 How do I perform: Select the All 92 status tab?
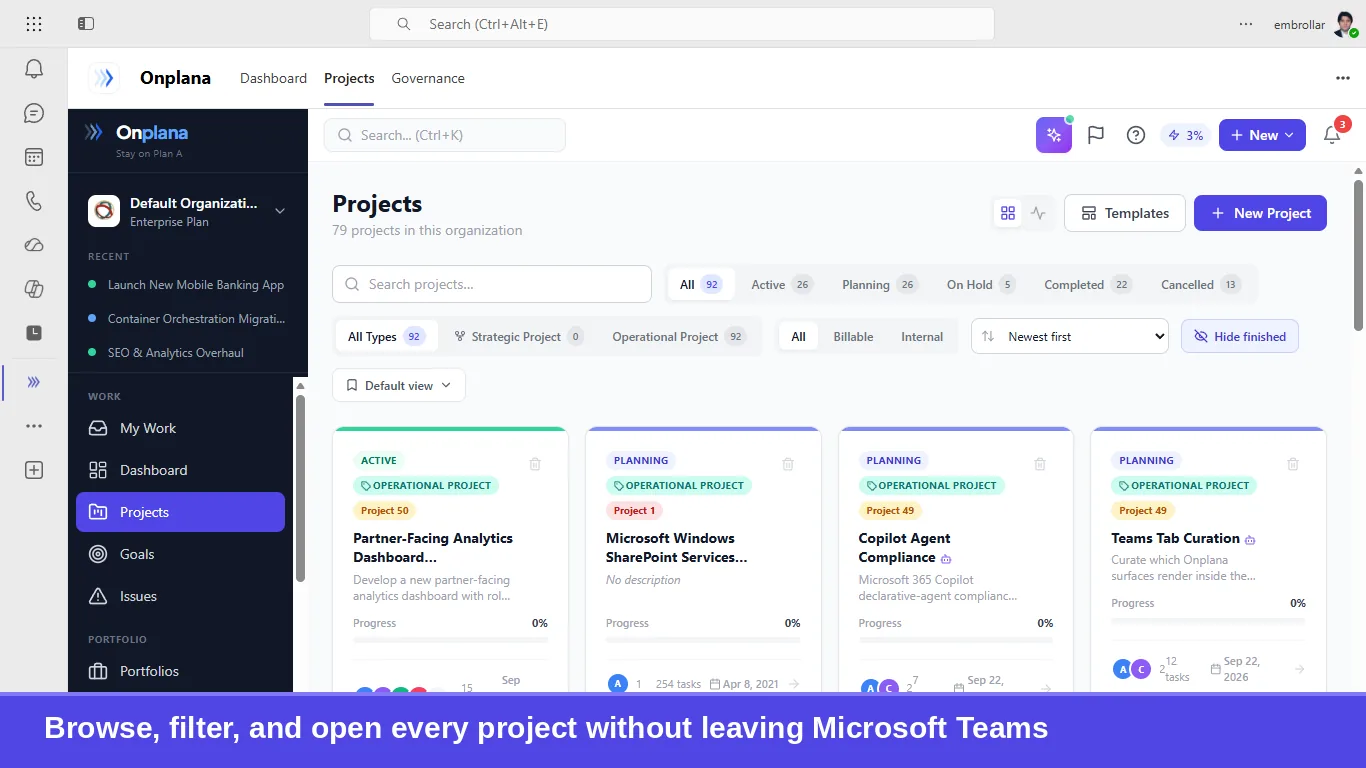click(x=701, y=285)
